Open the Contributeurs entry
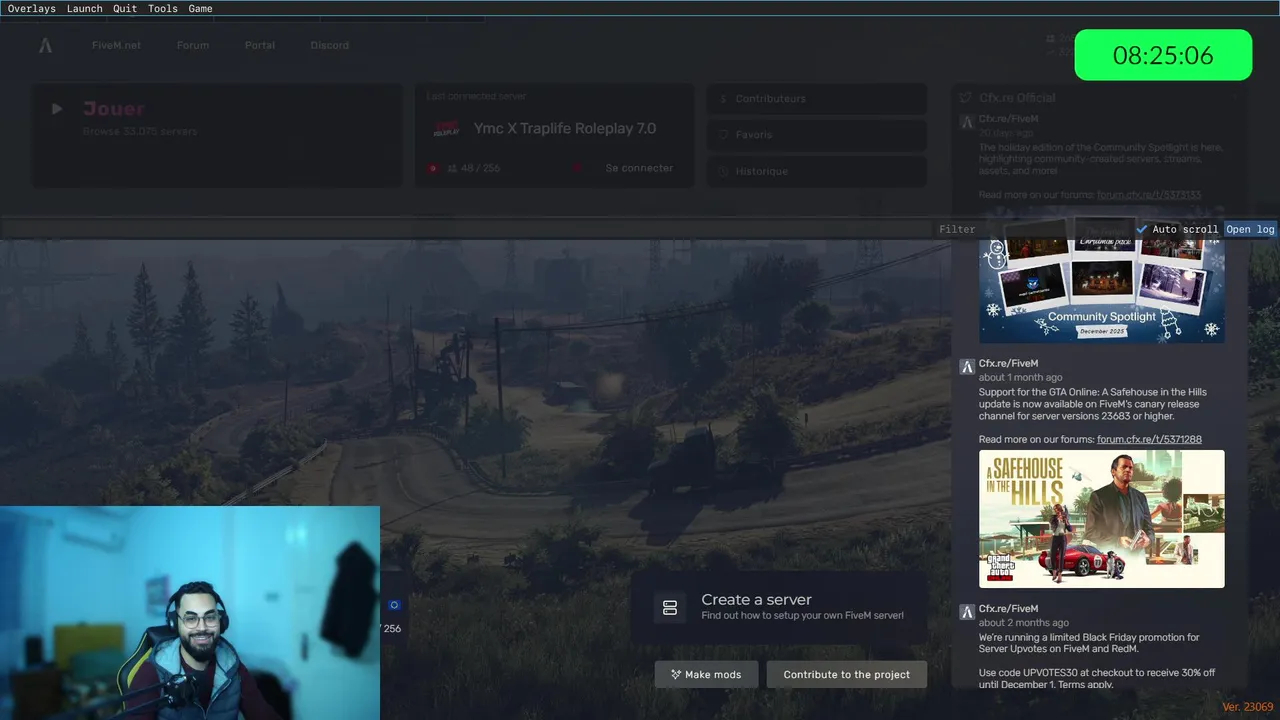This screenshot has height=720, width=1280. (x=816, y=99)
